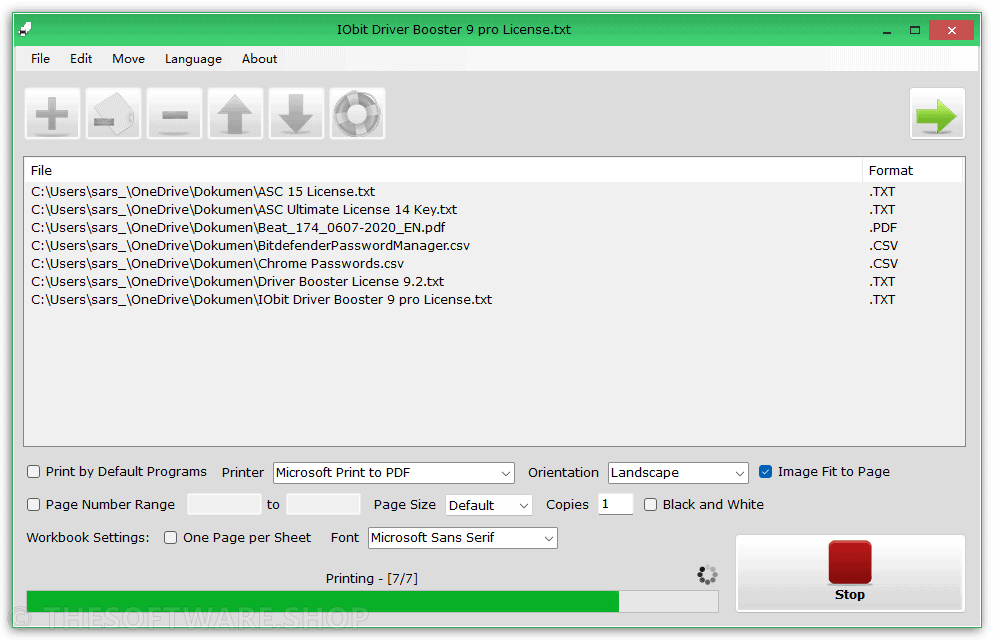Screen dimensions: 994x640
Task: Select Beat_174_0607-2020_EN.pdf row
Action: 494,227
